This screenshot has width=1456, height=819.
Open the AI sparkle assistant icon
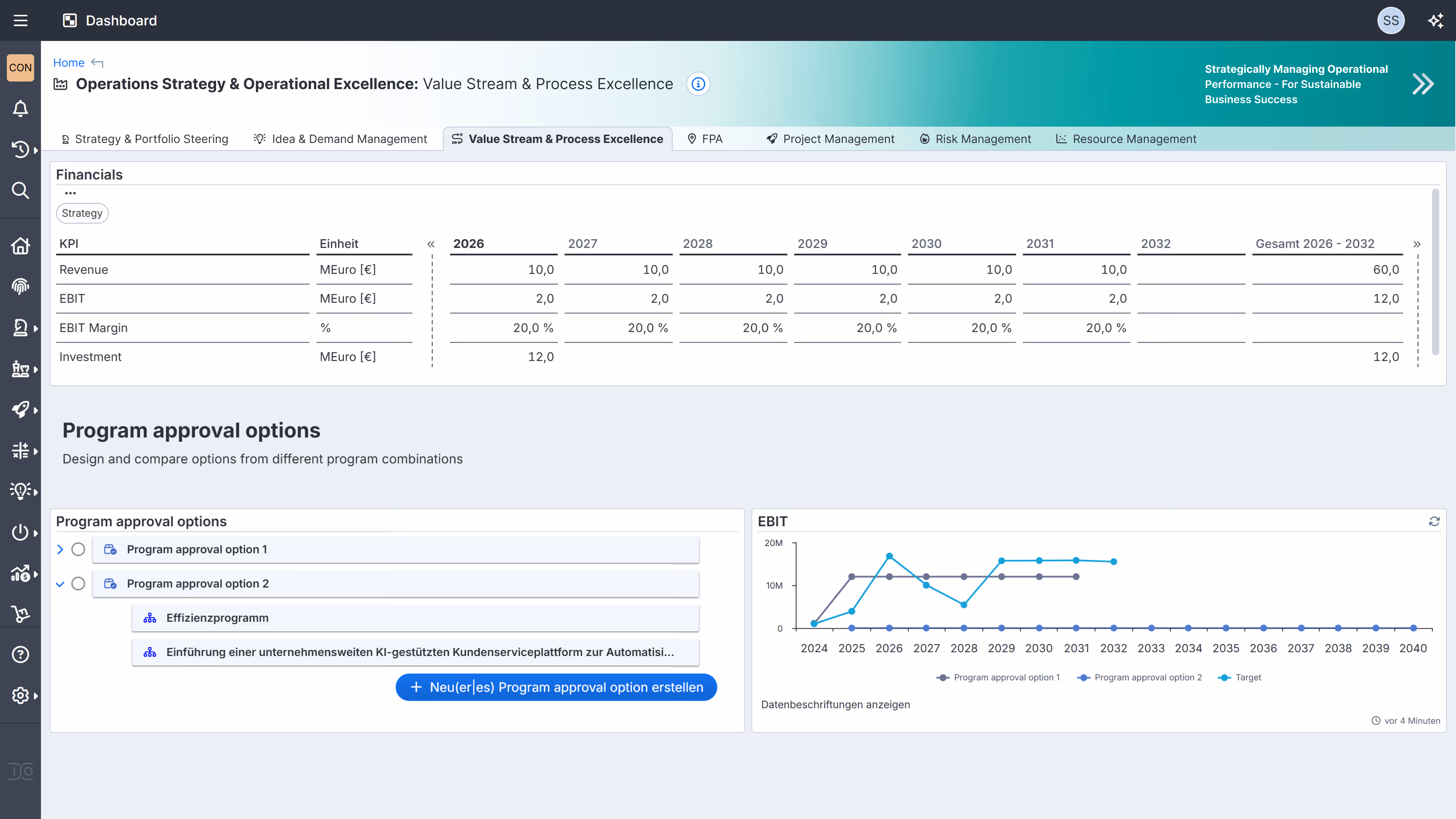tap(1436, 21)
